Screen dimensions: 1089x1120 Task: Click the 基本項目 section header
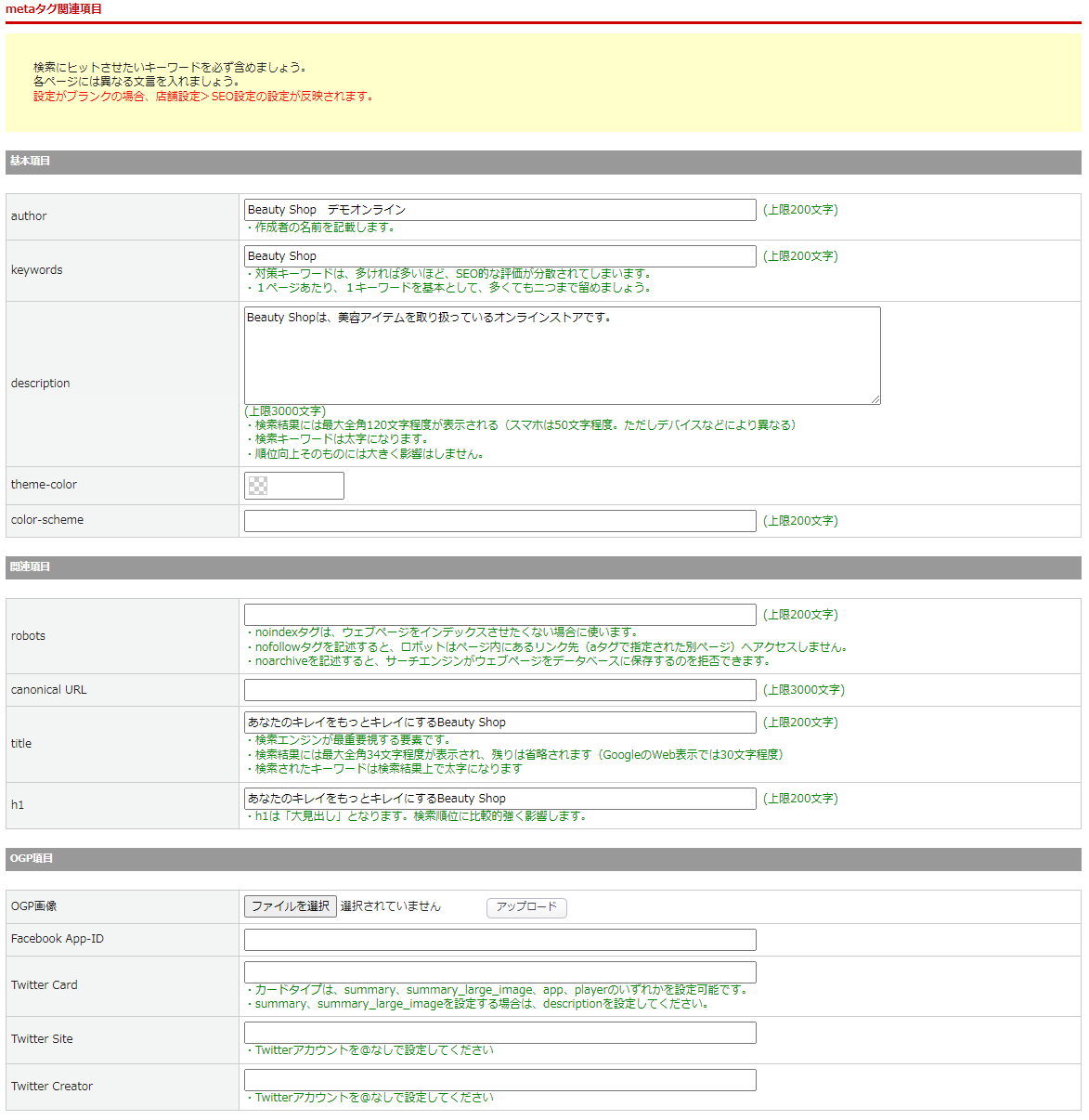click(x=543, y=162)
